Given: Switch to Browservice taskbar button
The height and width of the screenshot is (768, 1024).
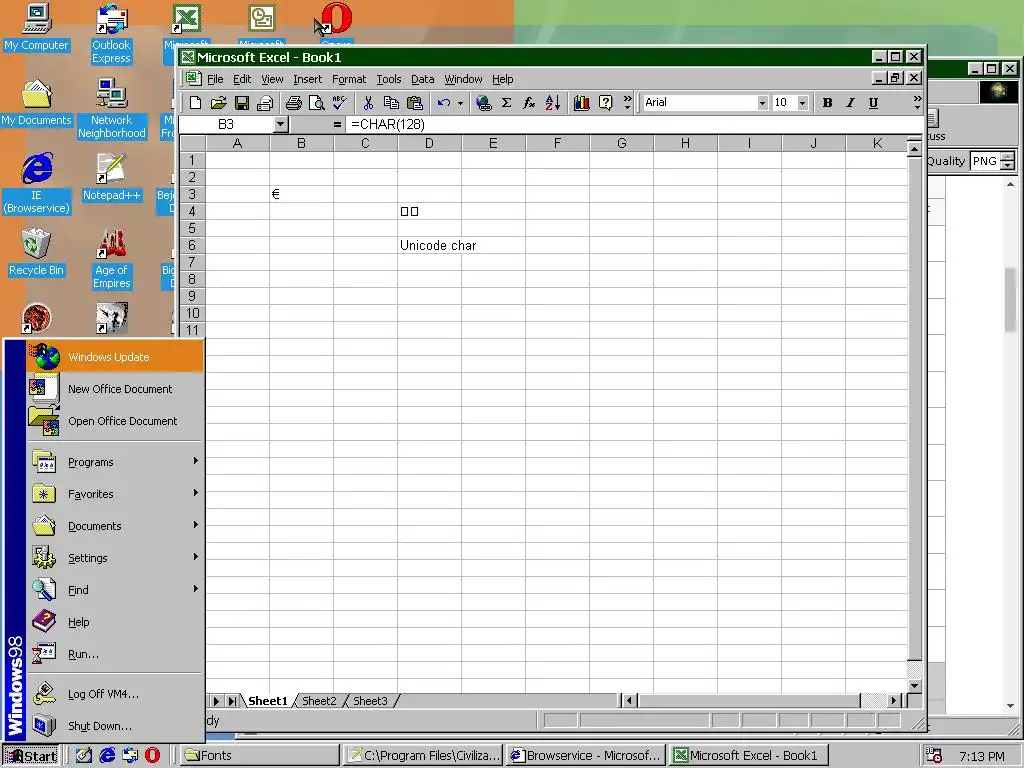Looking at the screenshot, I should pyautogui.click(x=586, y=756).
